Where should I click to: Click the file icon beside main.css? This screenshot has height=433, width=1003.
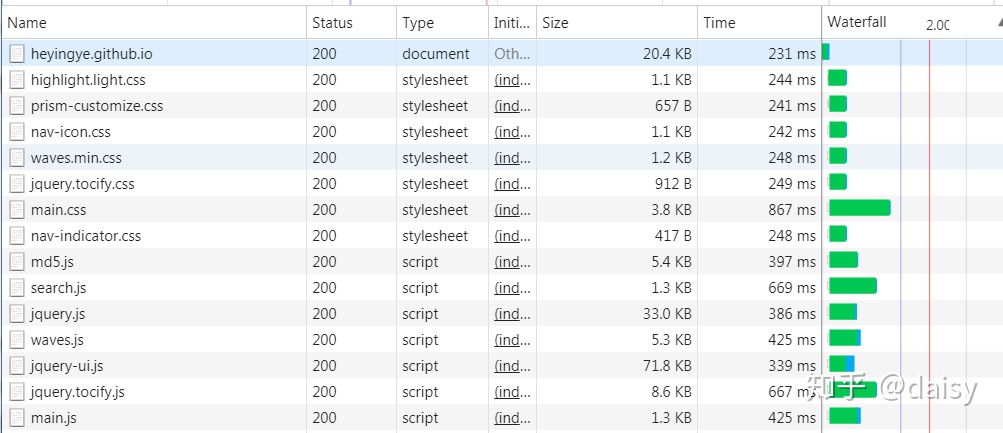click(x=17, y=210)
